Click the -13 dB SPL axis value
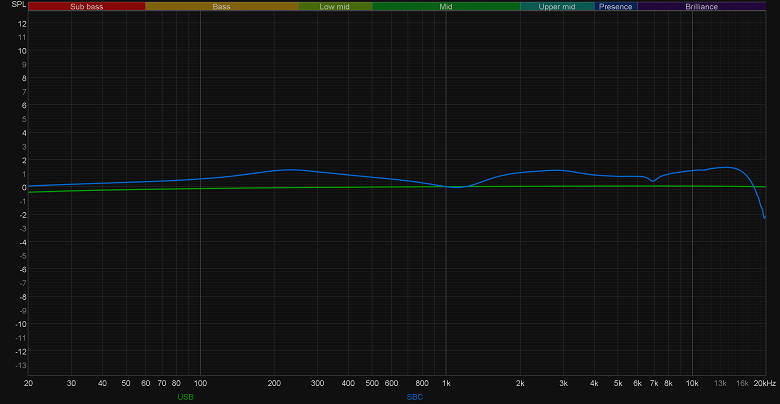The height and width of the screenshot is (404, 780). pyautogui.click(x=22, y=365)
